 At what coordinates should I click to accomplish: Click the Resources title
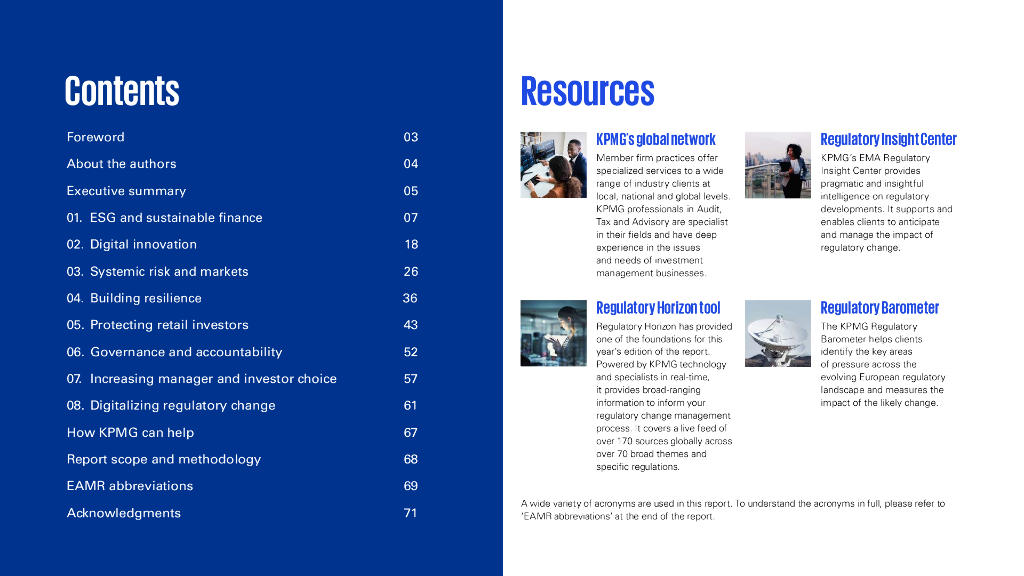point(587,91)
